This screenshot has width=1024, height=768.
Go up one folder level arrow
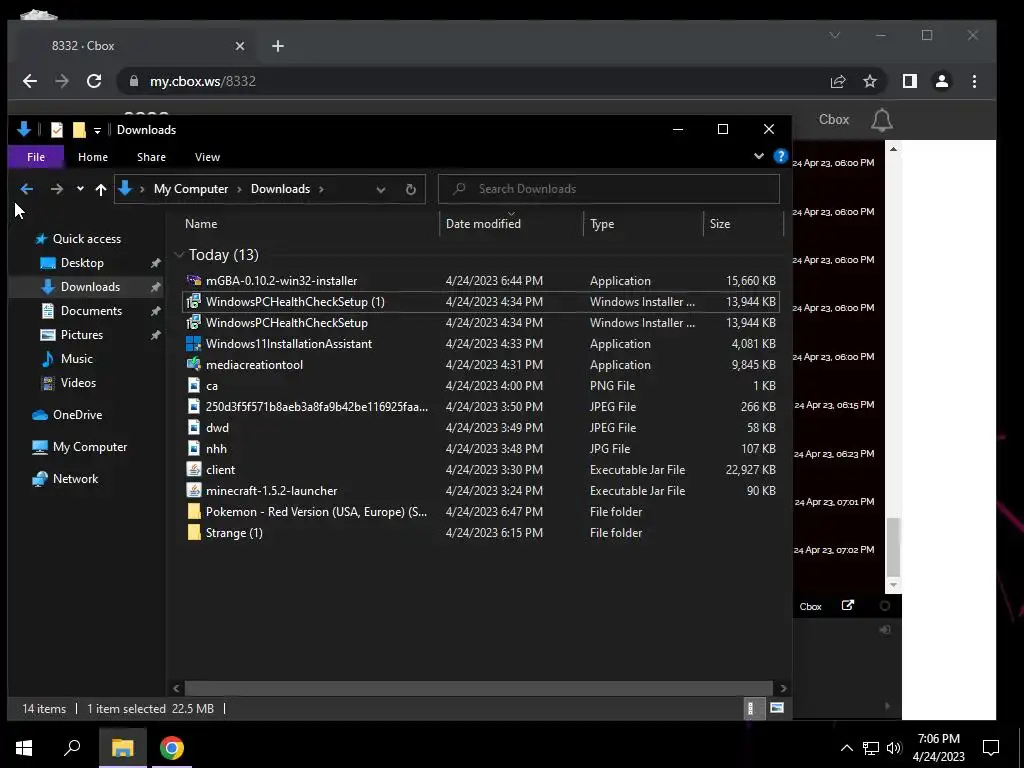tap(101, 189)
